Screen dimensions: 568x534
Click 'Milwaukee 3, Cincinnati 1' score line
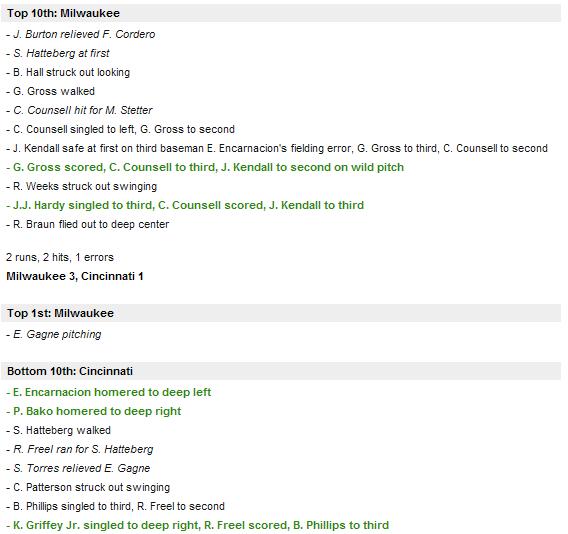(75, 276)
